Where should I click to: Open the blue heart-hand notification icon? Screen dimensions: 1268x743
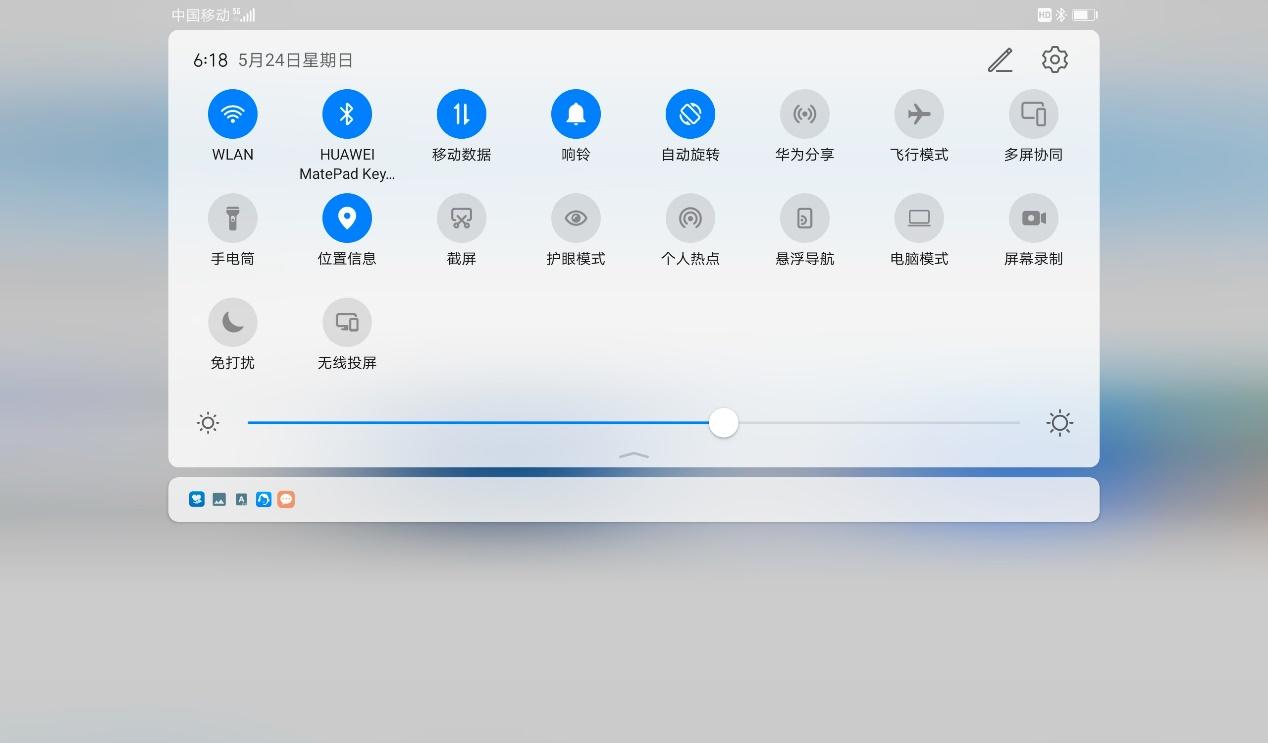point(197,499)
